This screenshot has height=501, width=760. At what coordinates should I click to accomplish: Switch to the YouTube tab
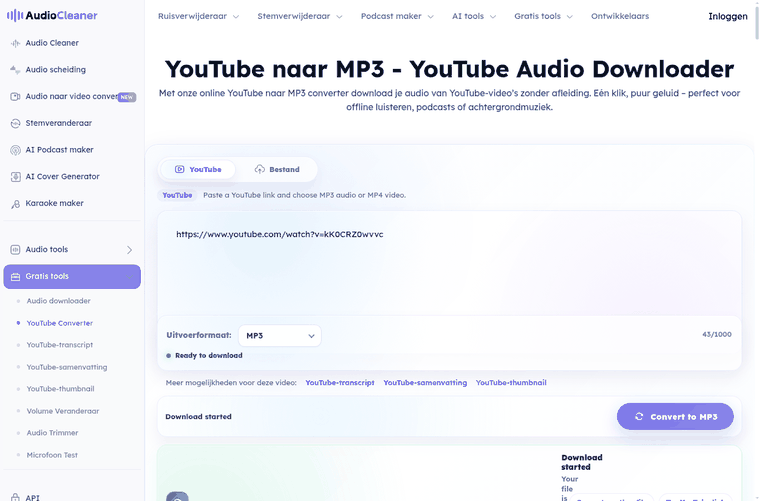198,170
